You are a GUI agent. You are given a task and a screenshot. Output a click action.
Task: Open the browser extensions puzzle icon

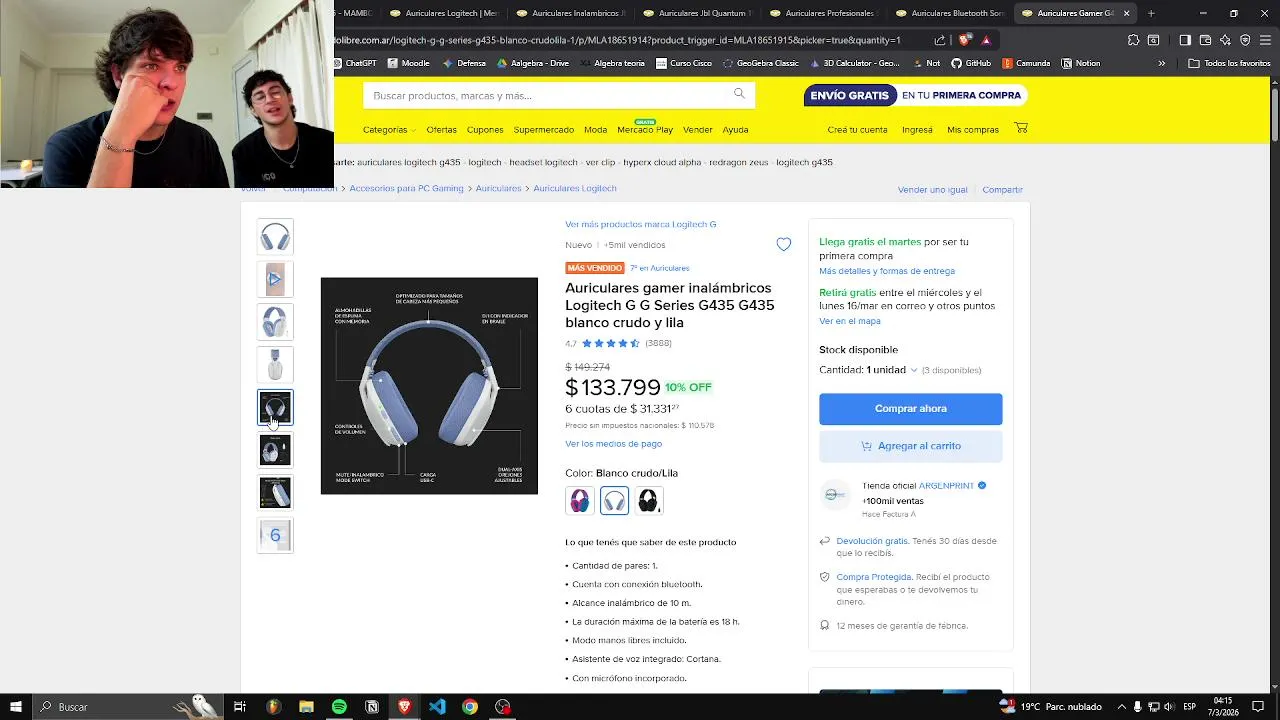[1133, 40]
